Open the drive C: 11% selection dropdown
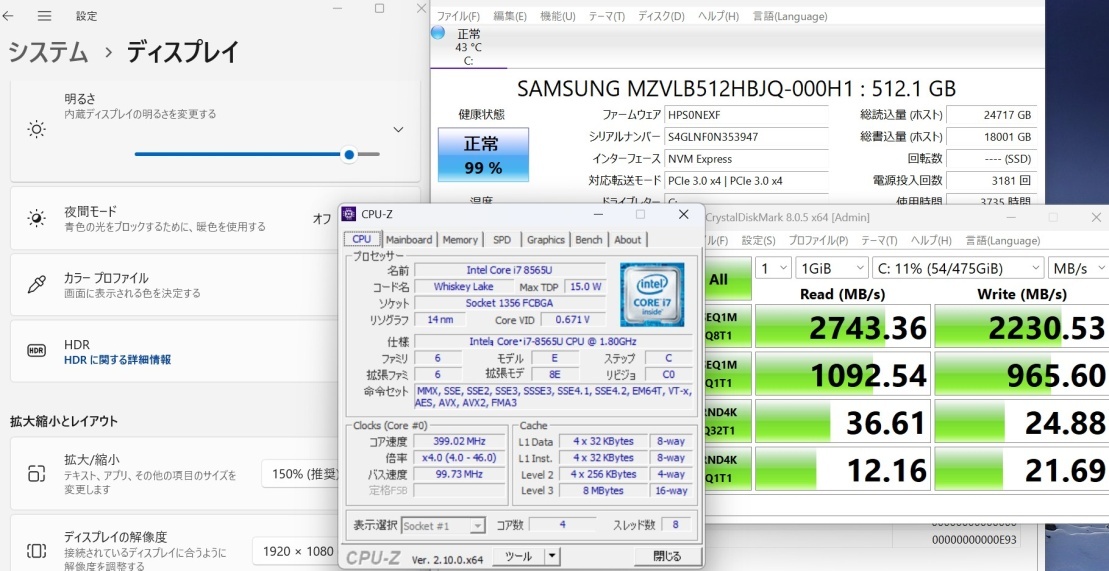 (958, 268)
